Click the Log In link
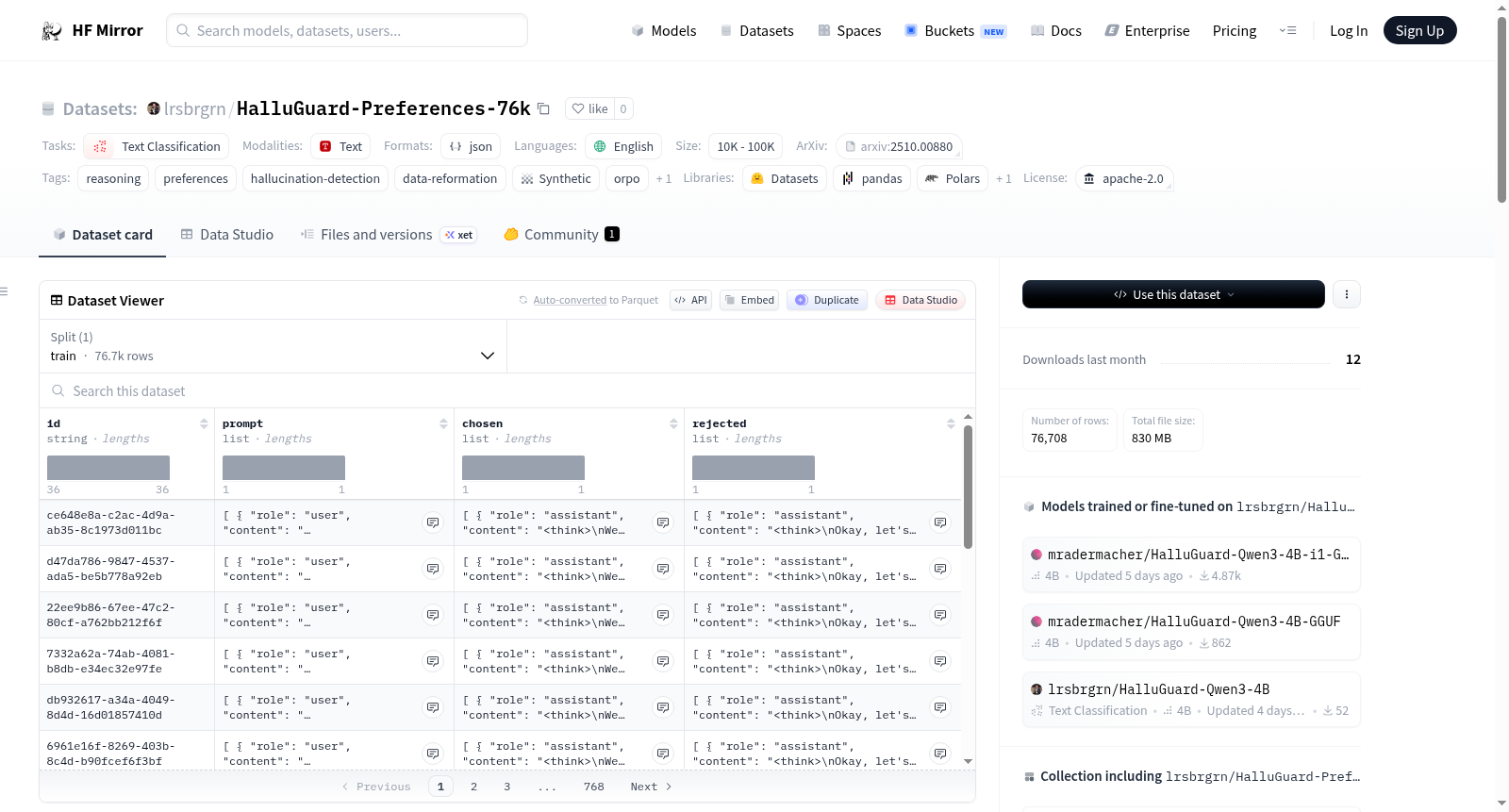Viewport: 1509px width, 812px height. tap(1349, 31)
